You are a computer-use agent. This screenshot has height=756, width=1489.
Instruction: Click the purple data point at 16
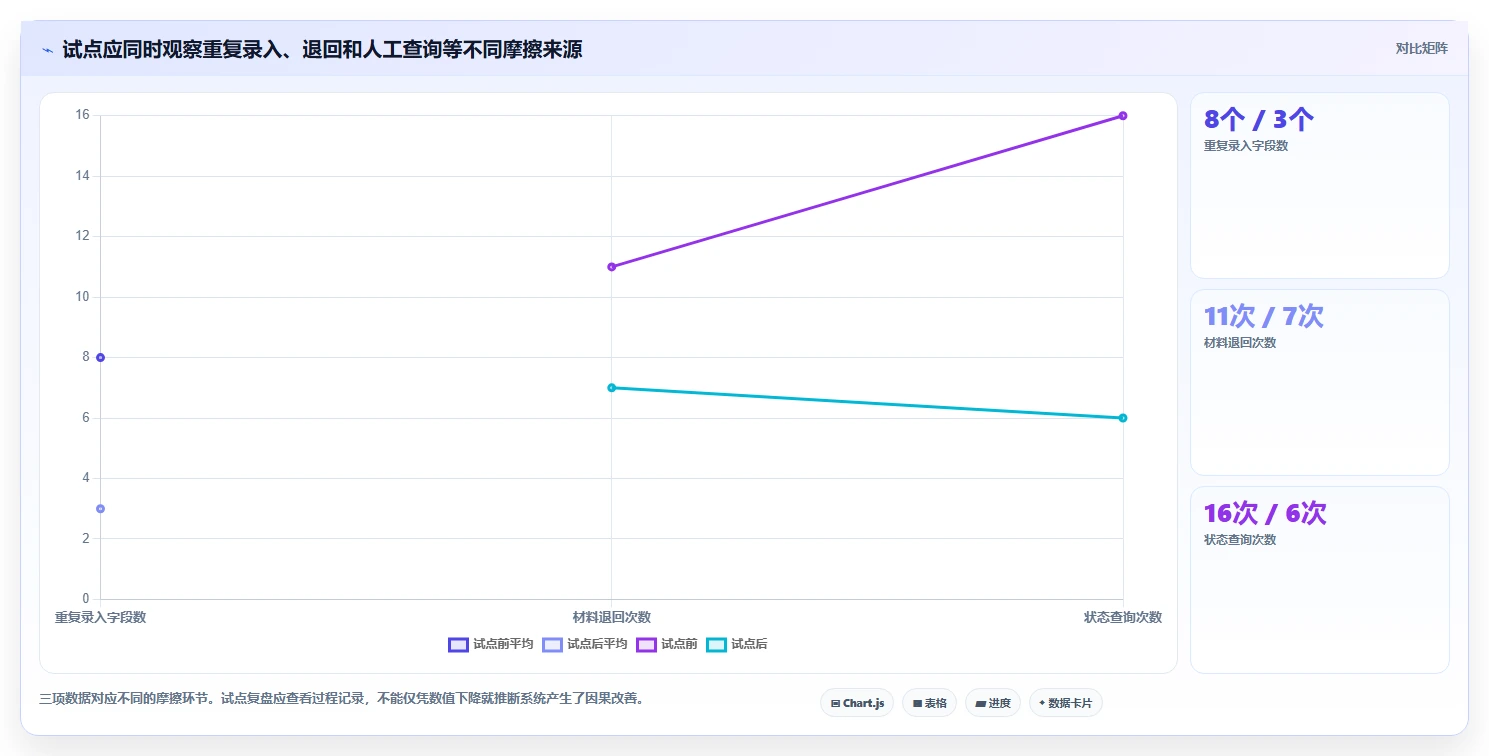1123,116
